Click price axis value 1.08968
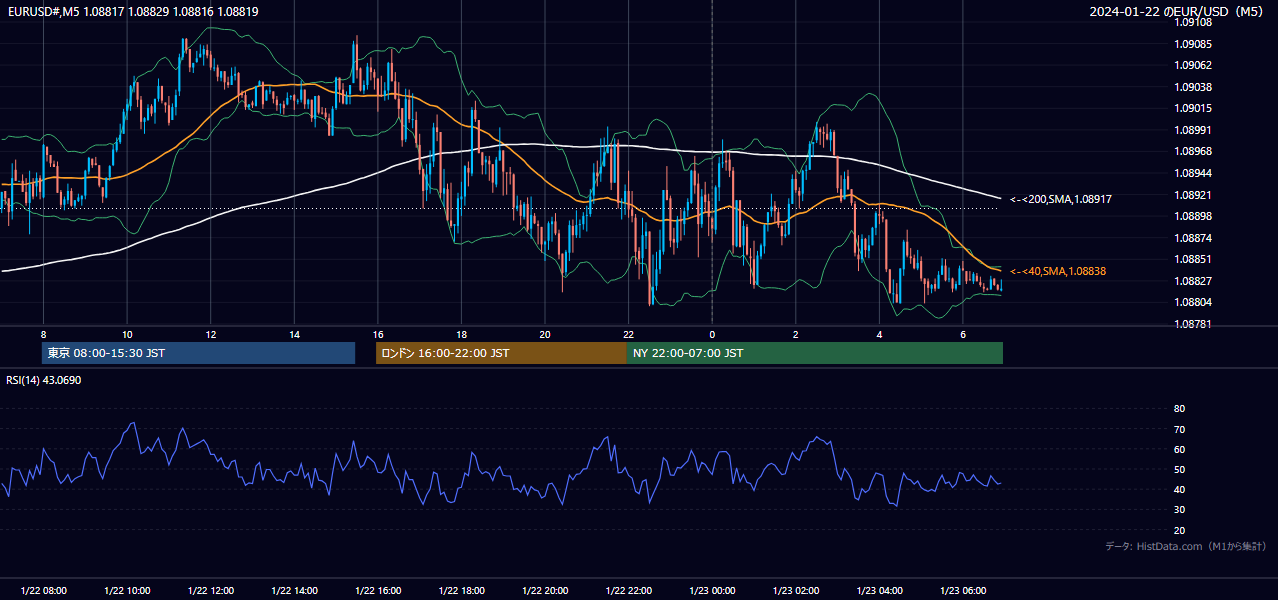The image size is (1278, 600). pyautogui.click(x=1192, y=151)
